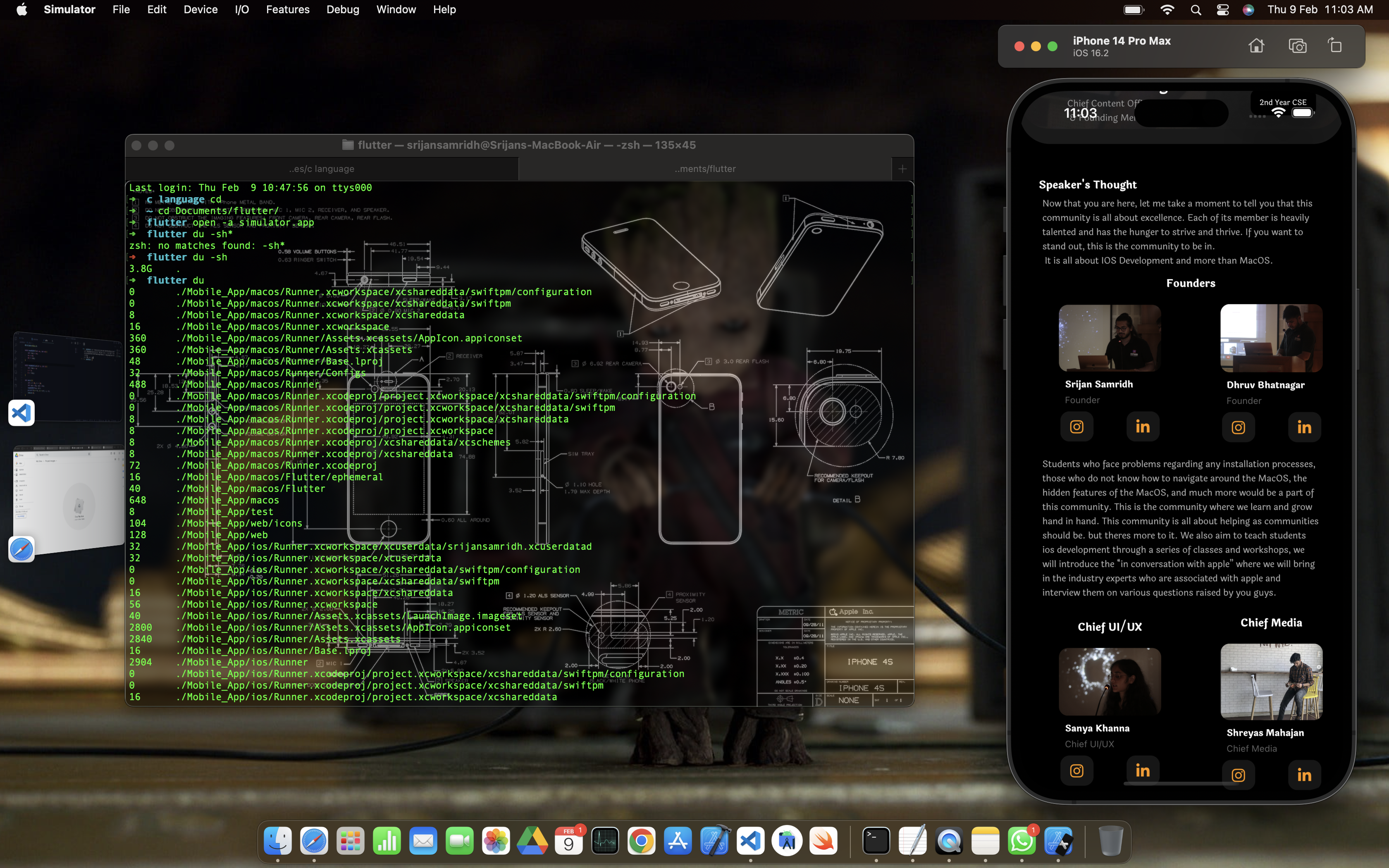Open Srijan Samridh's Instagram icon

(x=1077, y=427)
